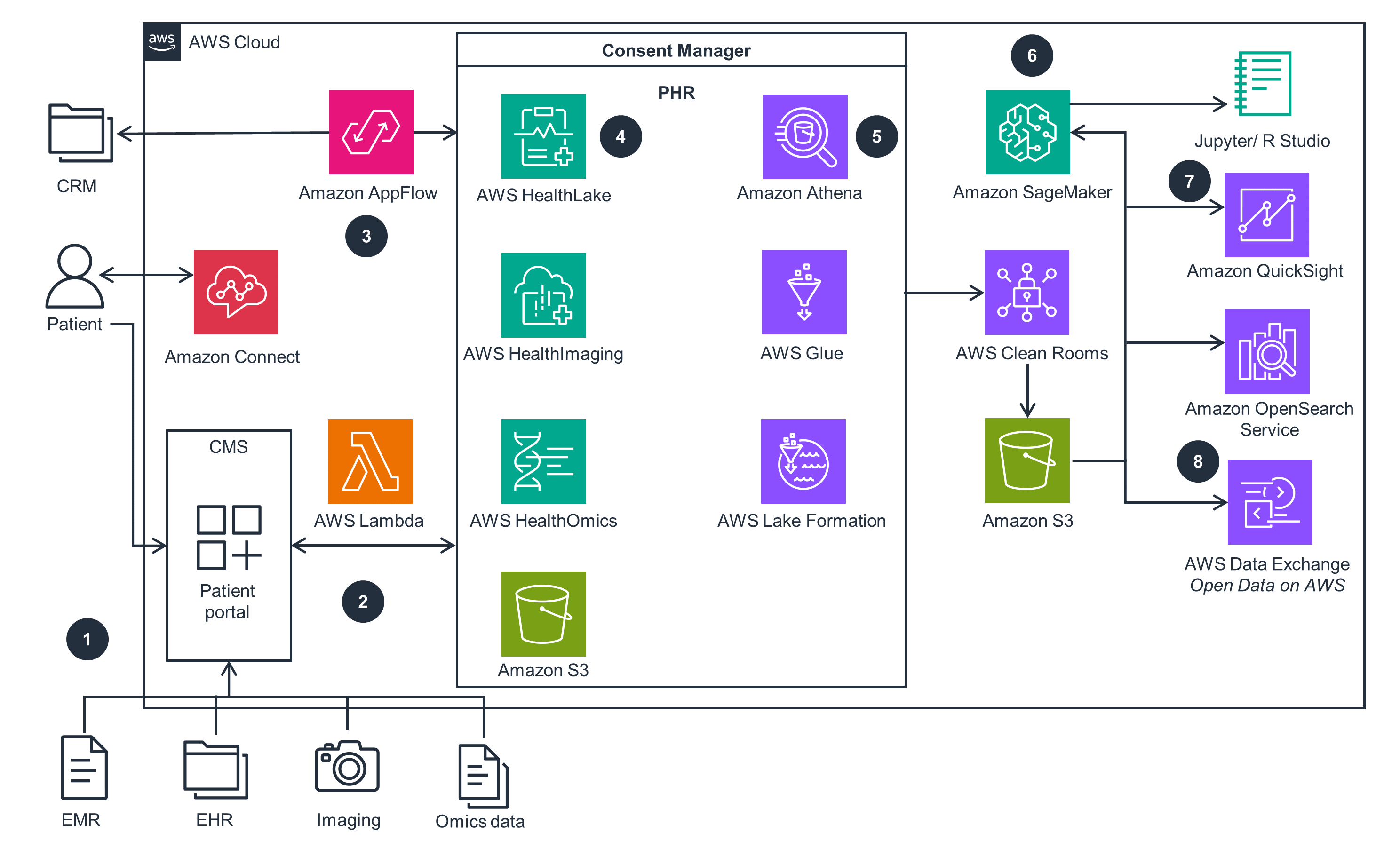The width and height of the screenshot is (1400, 856).
Task: Select the Amazon AppFlow label
Action: pyautogui.click(x=368, y=193)
